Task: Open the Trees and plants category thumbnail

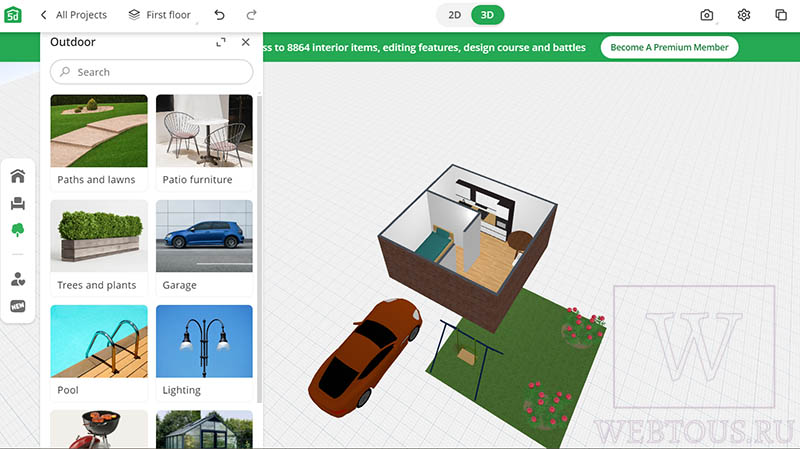Action: 99,236
